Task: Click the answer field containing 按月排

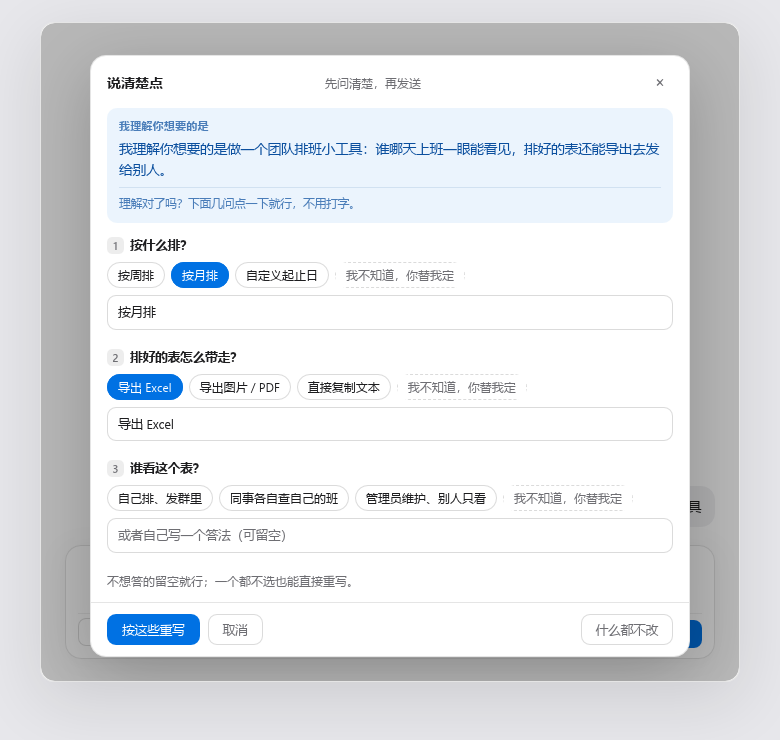Action: point(390,312)
